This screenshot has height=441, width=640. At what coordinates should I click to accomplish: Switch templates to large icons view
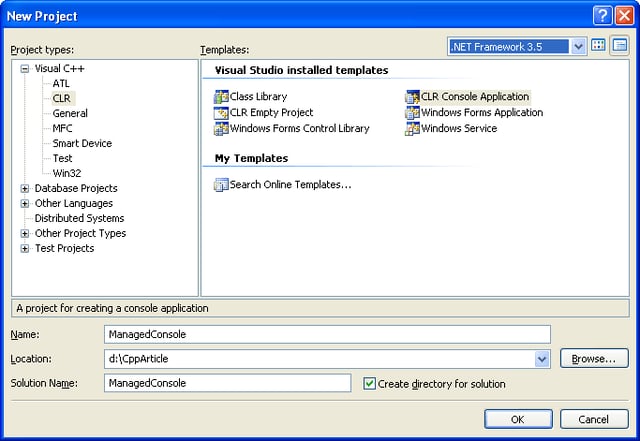[x=598, y=45]
